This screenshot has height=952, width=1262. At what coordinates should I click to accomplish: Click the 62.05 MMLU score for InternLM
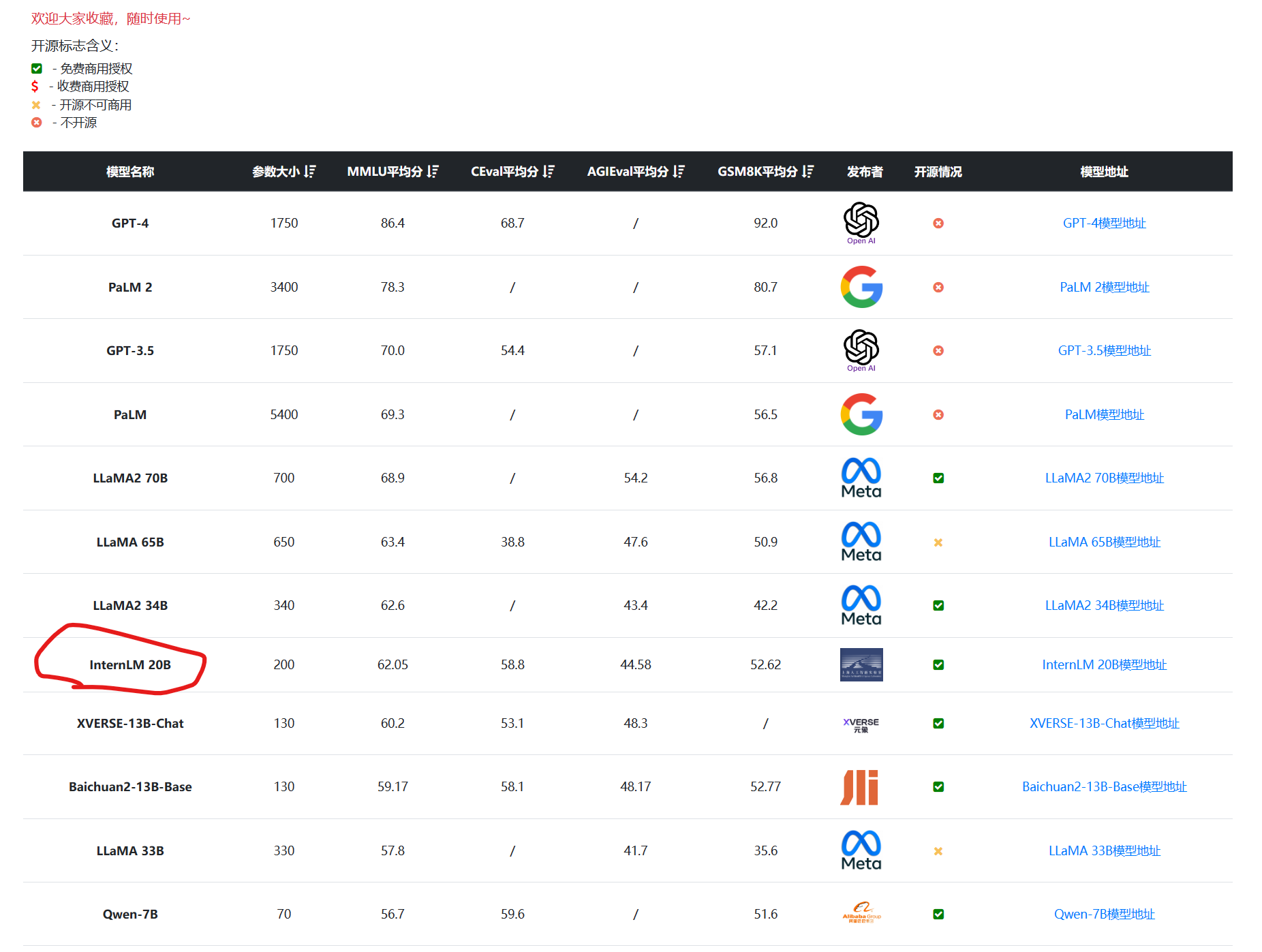tap(393, 664)
